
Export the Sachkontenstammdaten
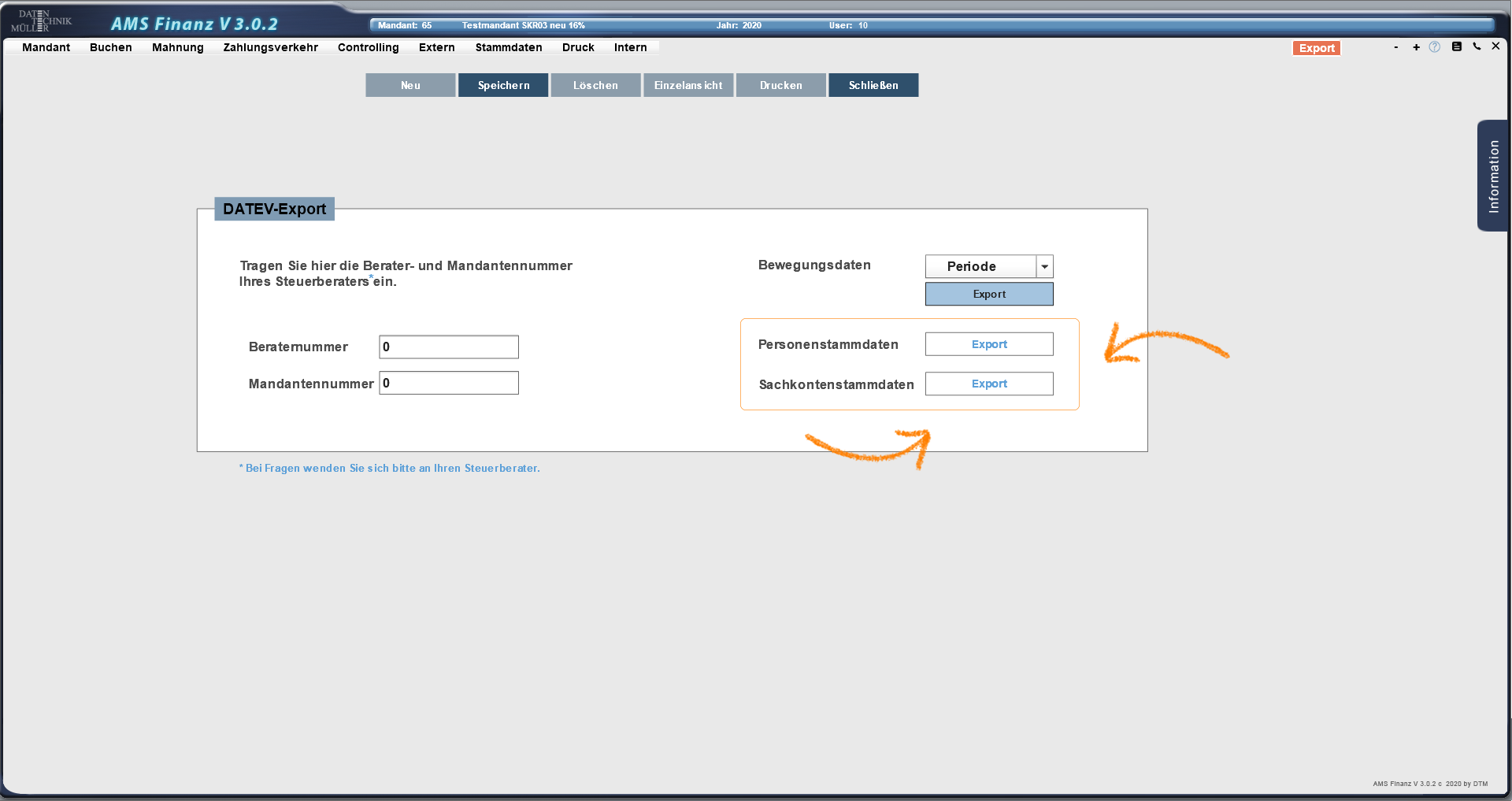(x=989, y=384)
